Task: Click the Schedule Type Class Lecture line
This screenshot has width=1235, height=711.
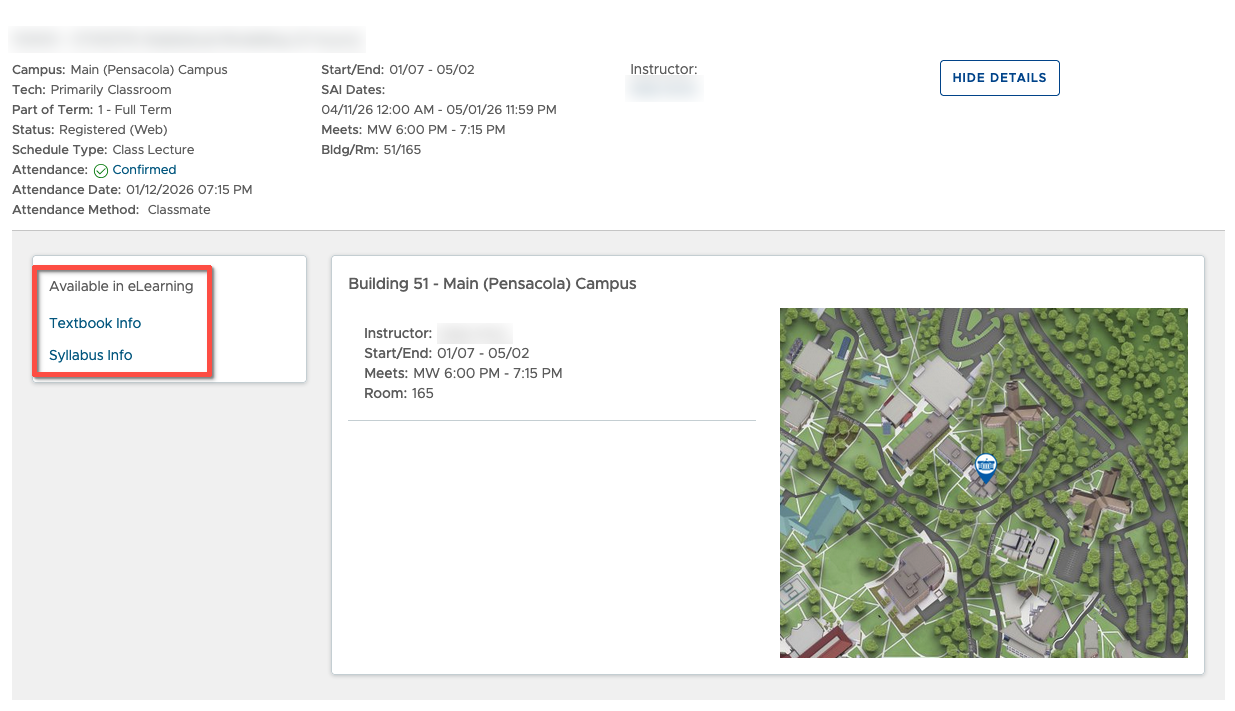Action: [x=103, y=150]
